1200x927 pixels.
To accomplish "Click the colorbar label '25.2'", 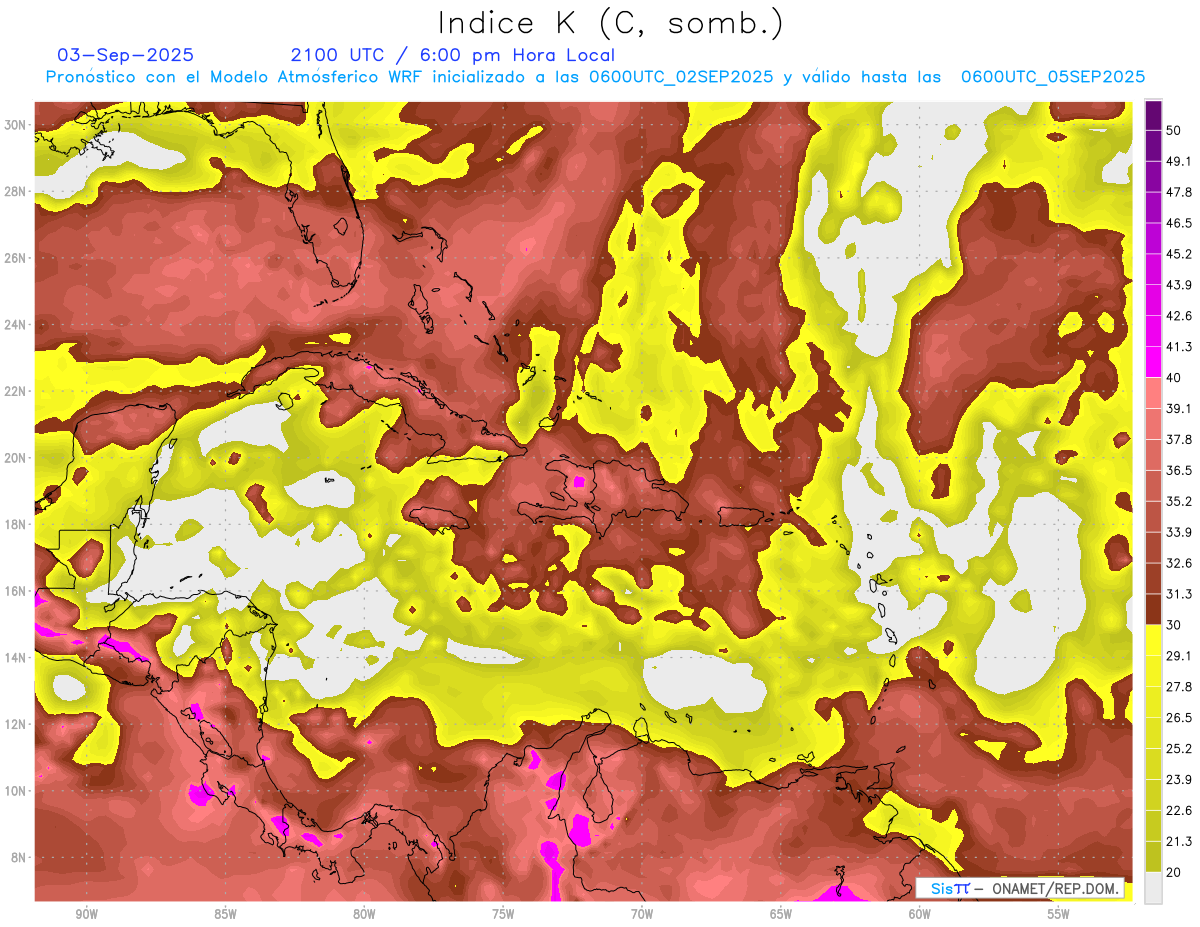I will click(x=1178, y=749).
